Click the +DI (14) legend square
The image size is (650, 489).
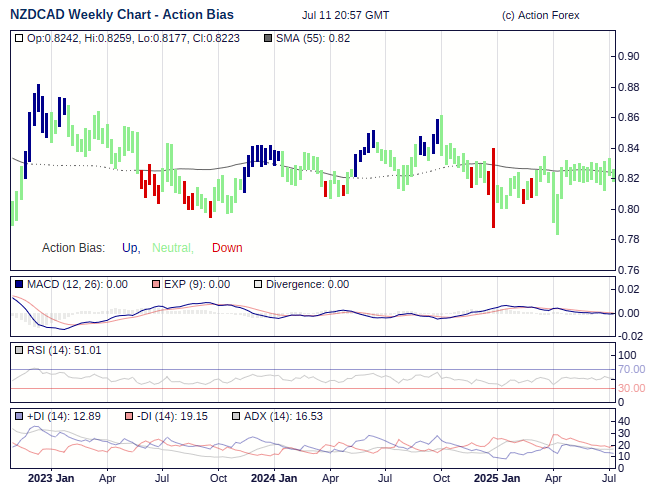pyautogui.click(x=19, y=416)
